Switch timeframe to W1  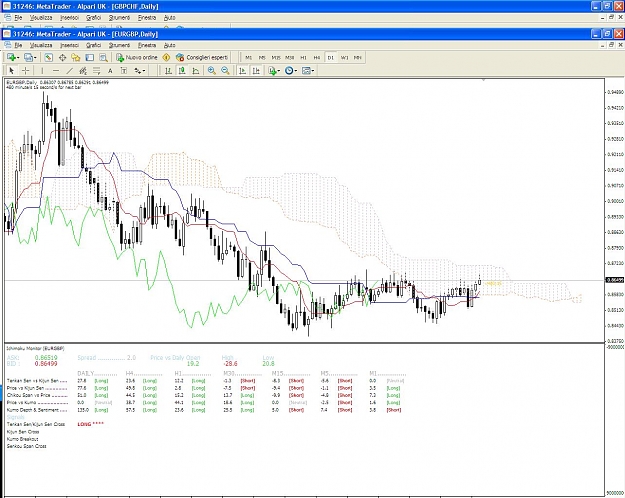point(344,57)
